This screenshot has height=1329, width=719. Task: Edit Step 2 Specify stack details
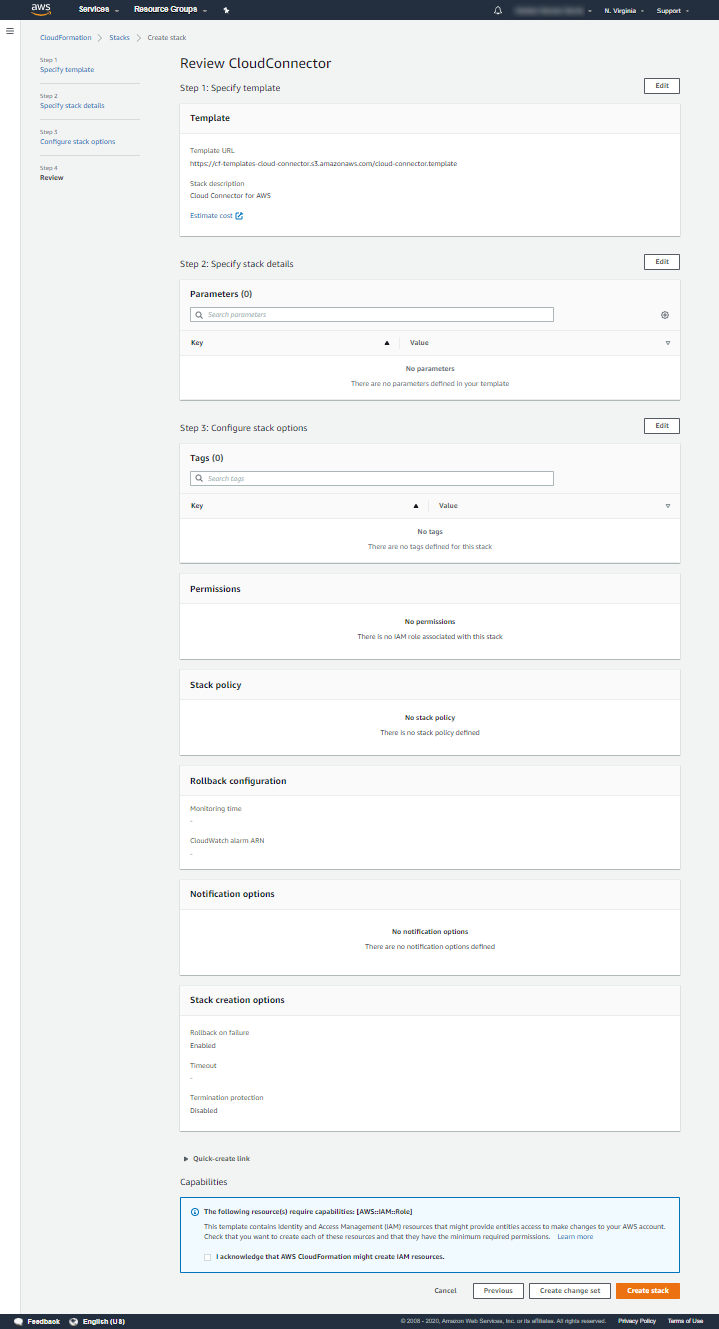click(662, 262)
